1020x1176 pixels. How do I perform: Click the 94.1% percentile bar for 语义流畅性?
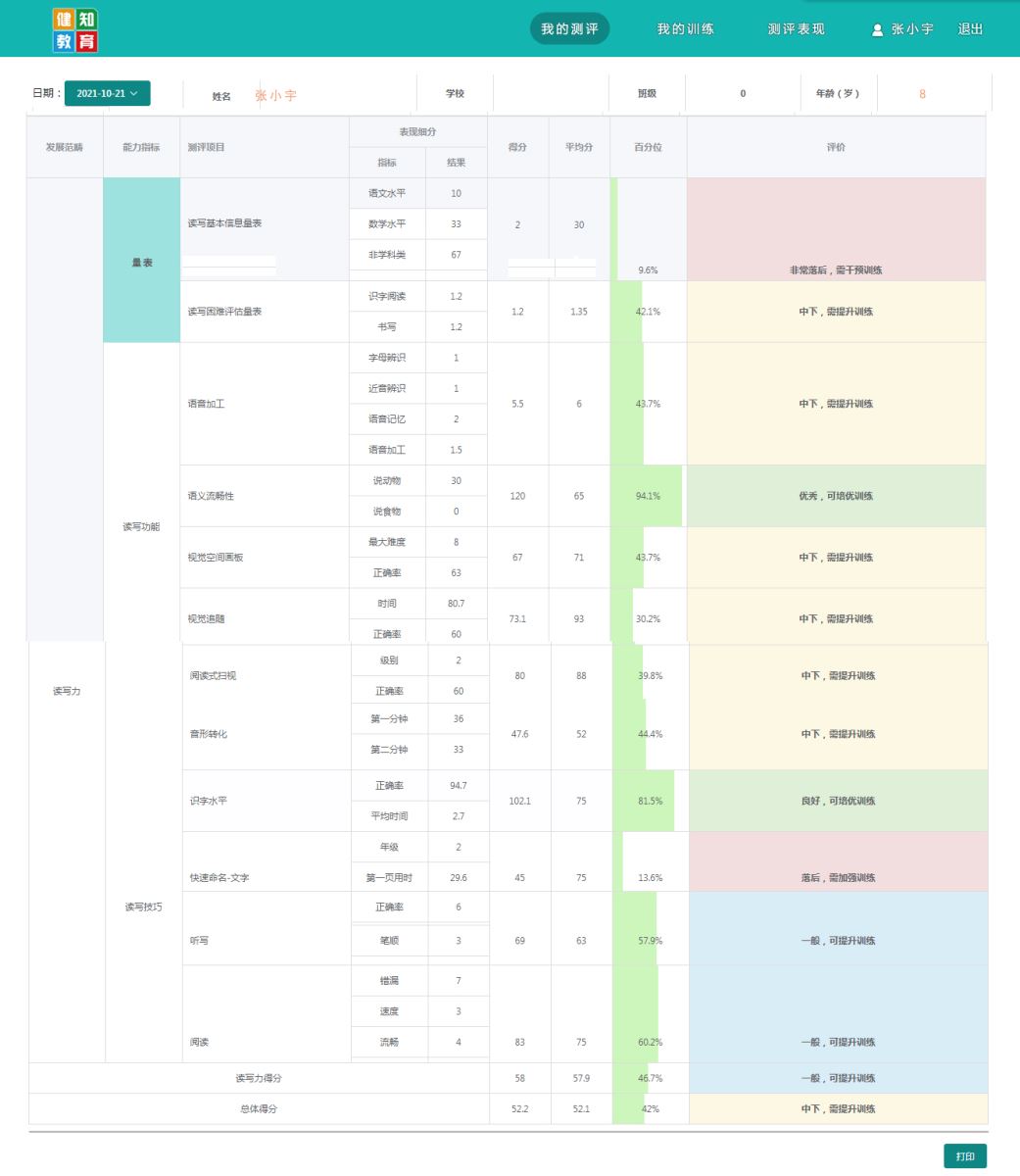pos(647,496)
